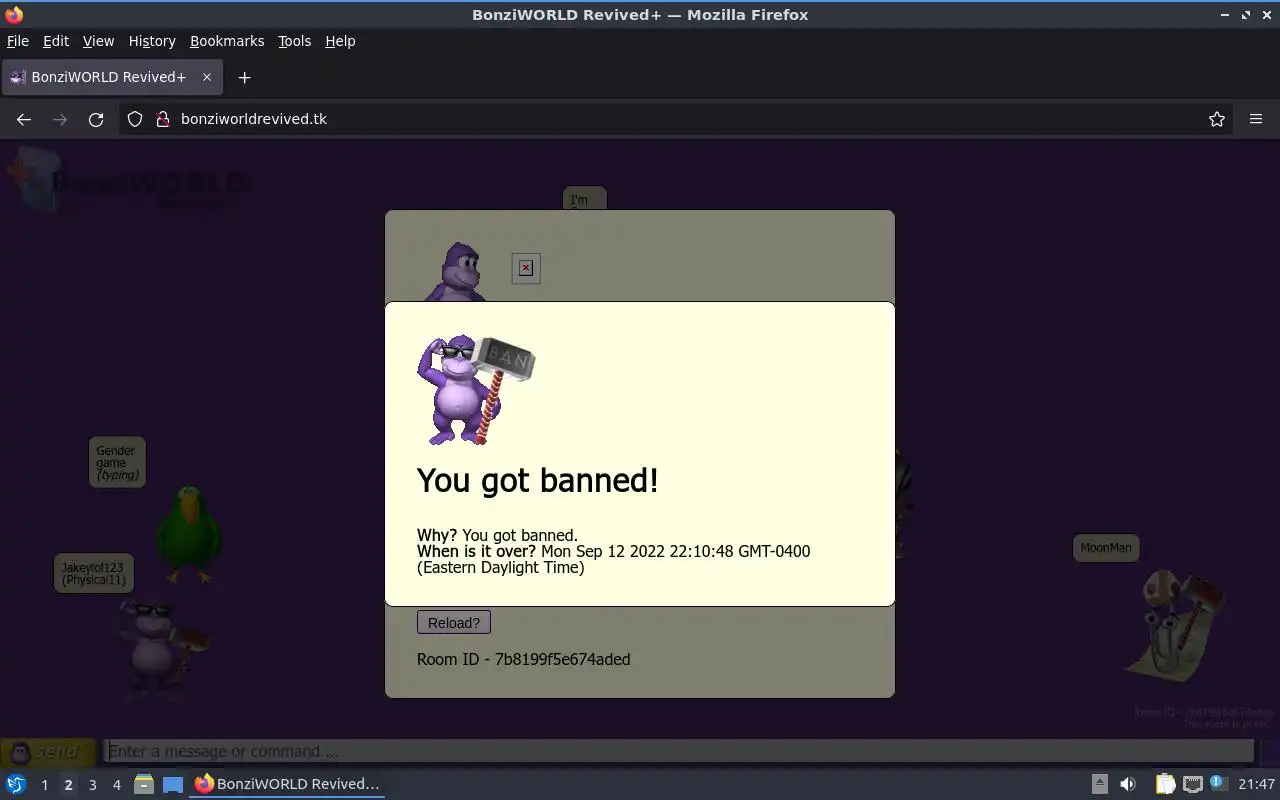Click the broken image icon in dialog
This screenshot has height=800, width=1280.
click(x=526, y=268)
